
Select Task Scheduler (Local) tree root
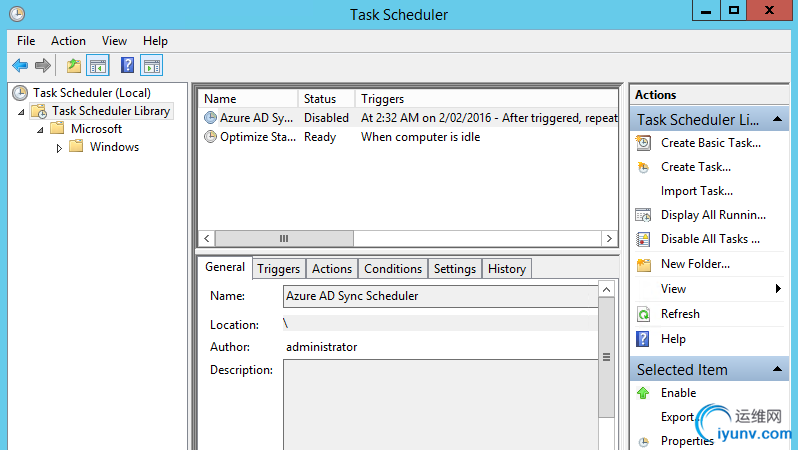[x=92, y=93]
